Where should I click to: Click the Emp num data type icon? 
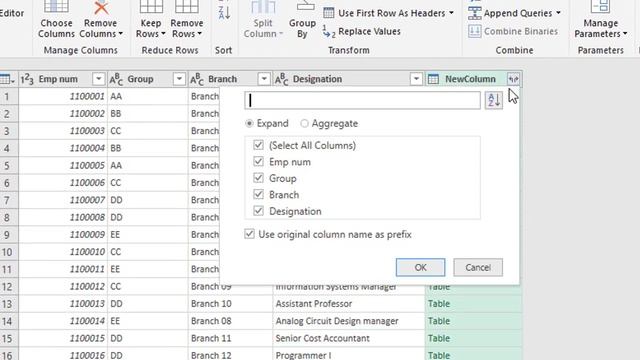click(x=27, y=79)
